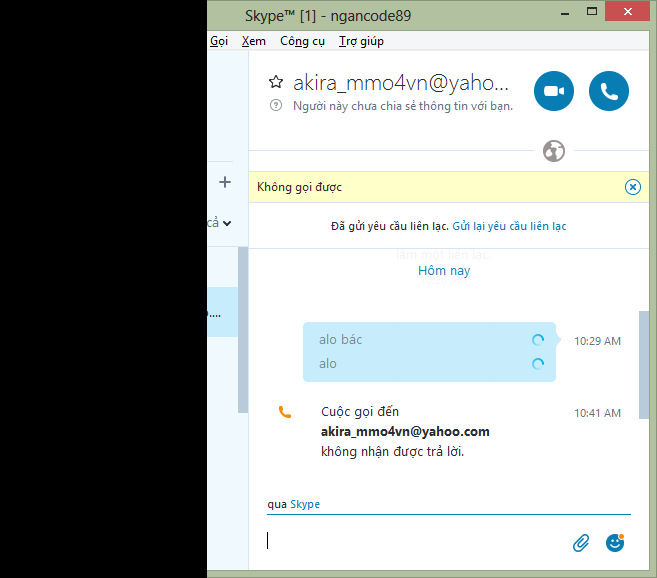Screen dimensions: 657x578
Task: Click bold 'akira_mmo4vn@yahoo.com' in call entry
Action: coord(405,432)
